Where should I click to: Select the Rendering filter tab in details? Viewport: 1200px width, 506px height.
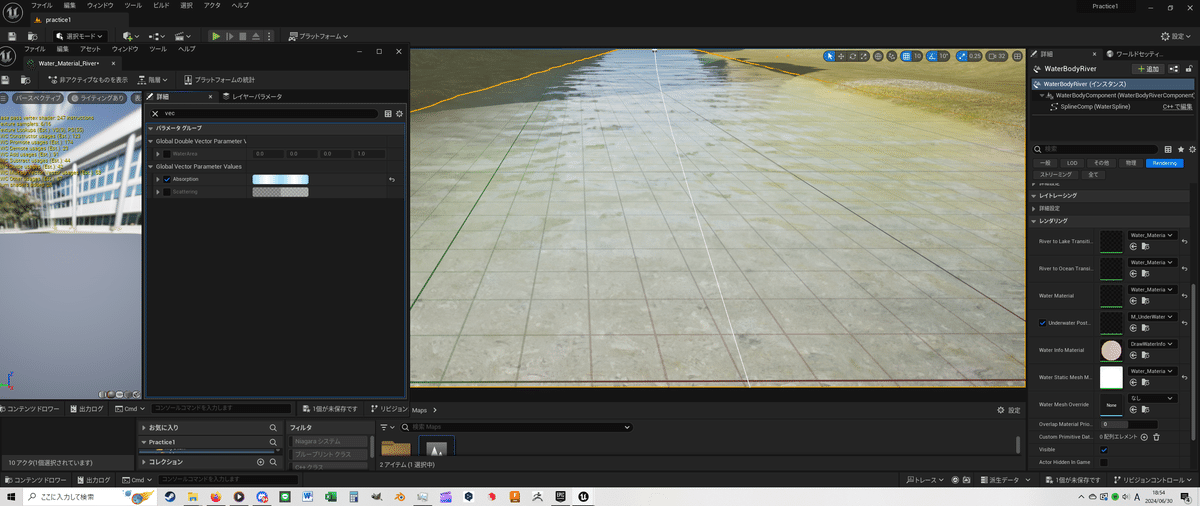(x=1164, y=162)
